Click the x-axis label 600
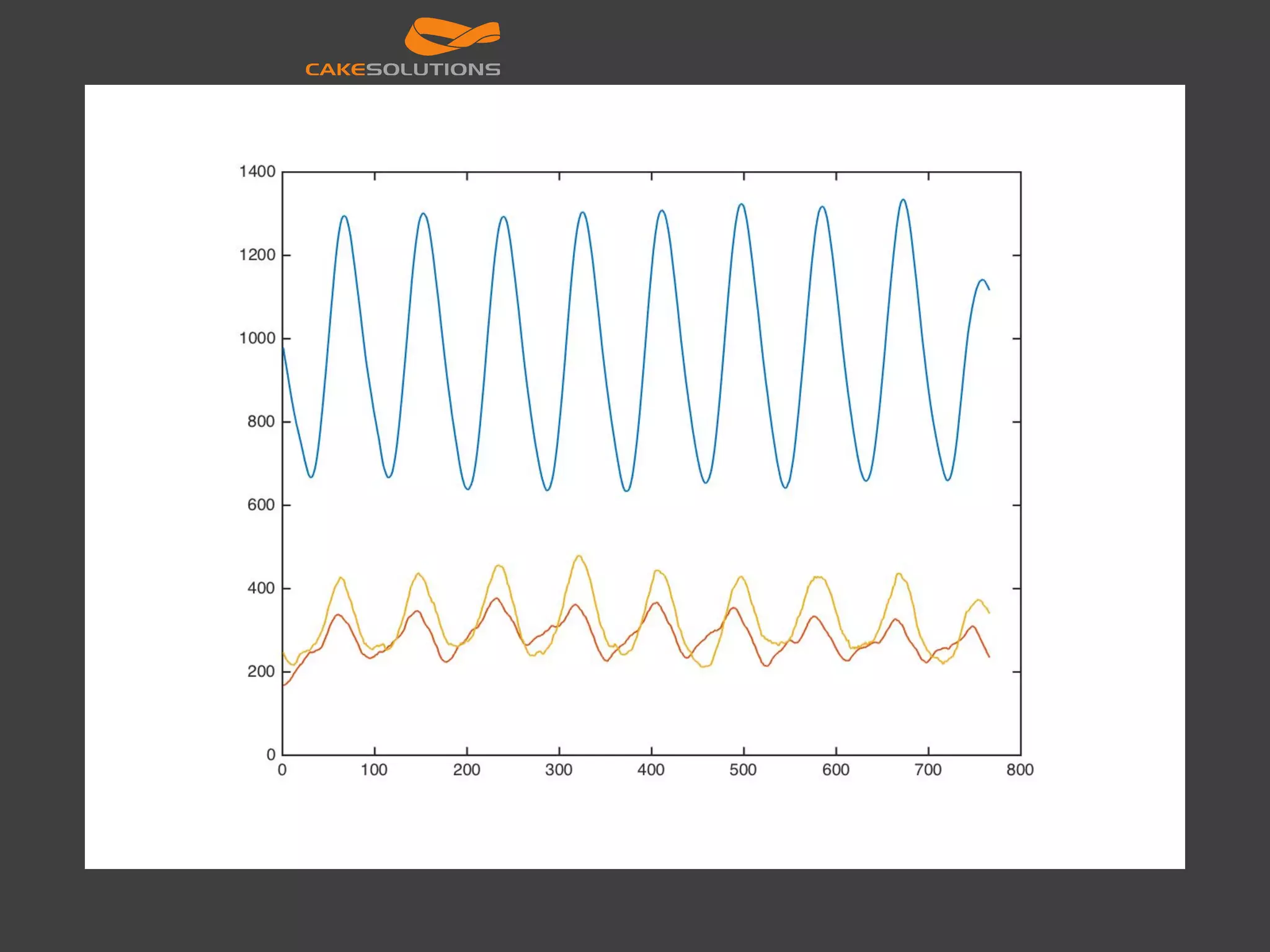 coord(835,770)
